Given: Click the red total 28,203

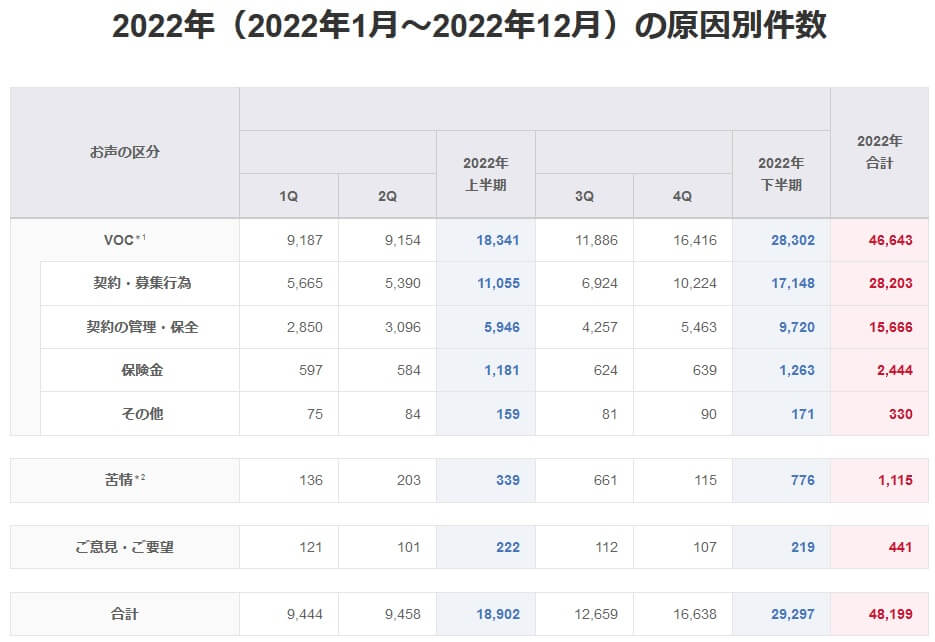Looking at the screenshot, I should [x=890, y=283].
